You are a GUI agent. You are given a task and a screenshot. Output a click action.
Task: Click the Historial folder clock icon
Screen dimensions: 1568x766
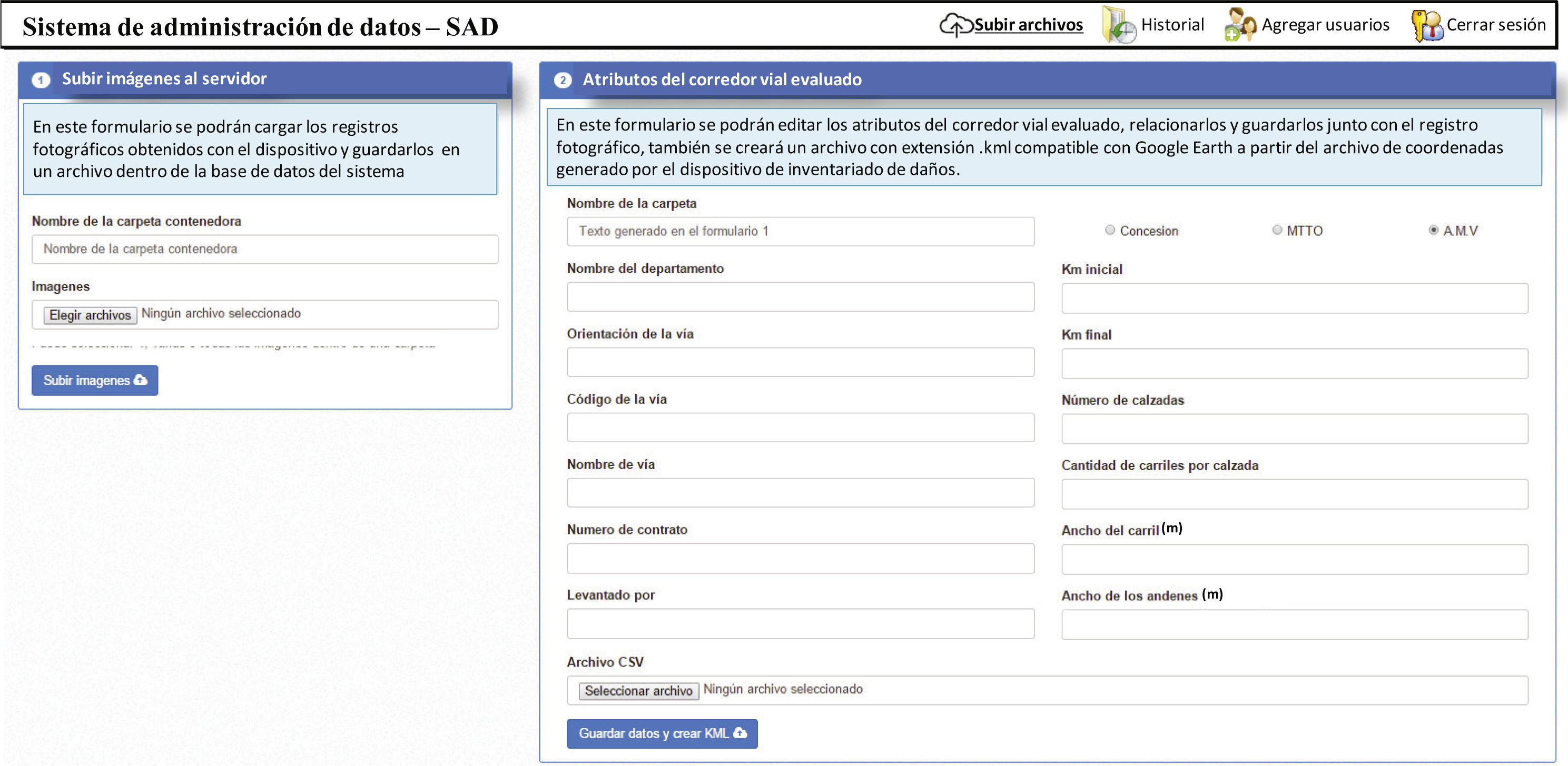pos(1119,26)
